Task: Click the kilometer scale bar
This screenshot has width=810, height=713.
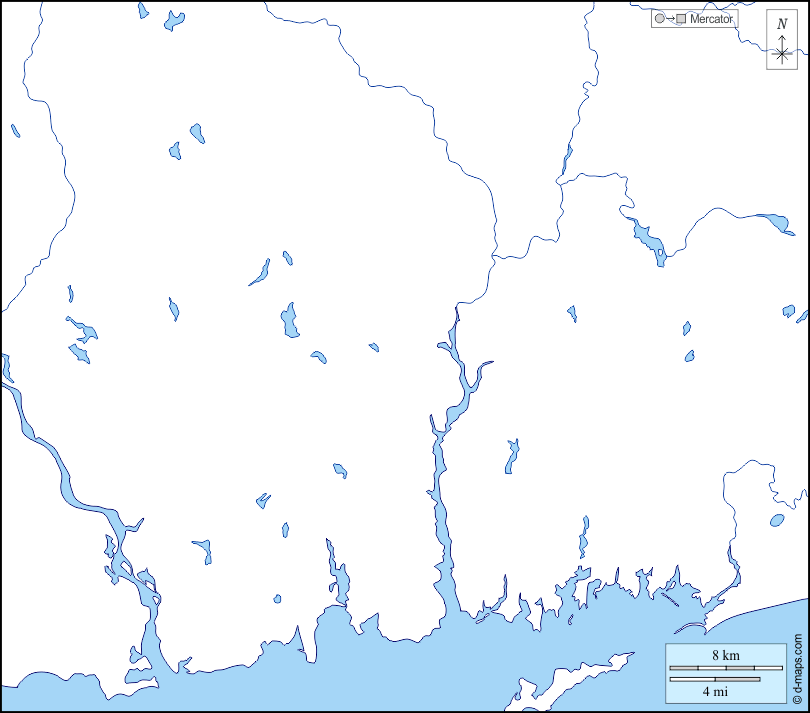Action: pos(725,667)
